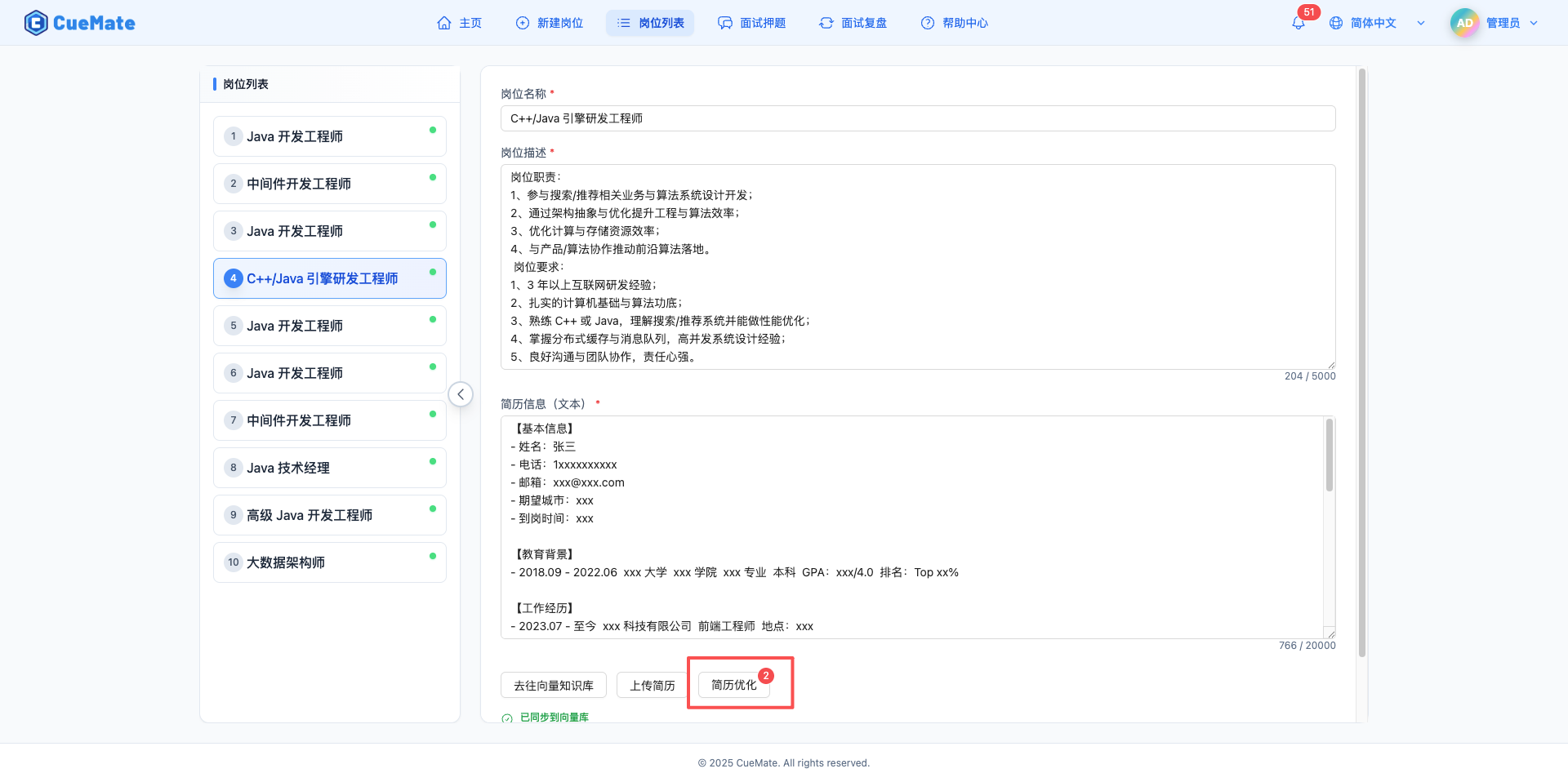Open 去往向量知识库 link
The height and width of the screenshot is (782, 1568).
553,685
